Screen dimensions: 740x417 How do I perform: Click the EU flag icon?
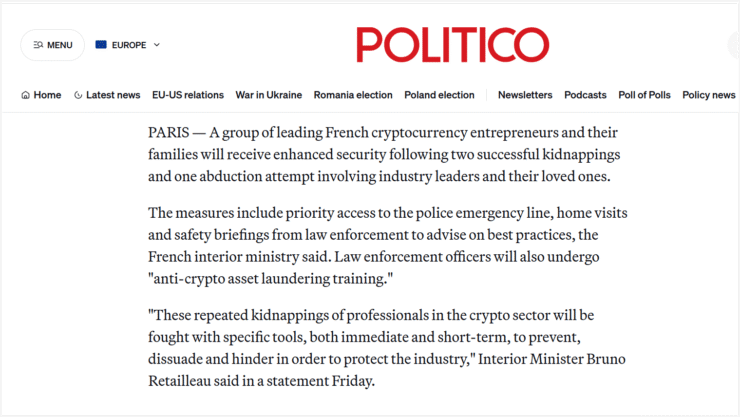point(101,44)
